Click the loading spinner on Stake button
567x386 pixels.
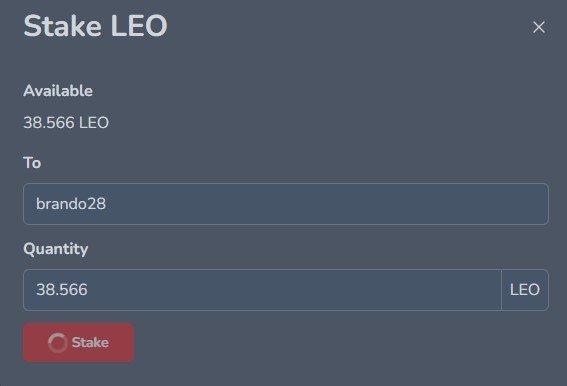pyautogui.click(x=57, y=342)
